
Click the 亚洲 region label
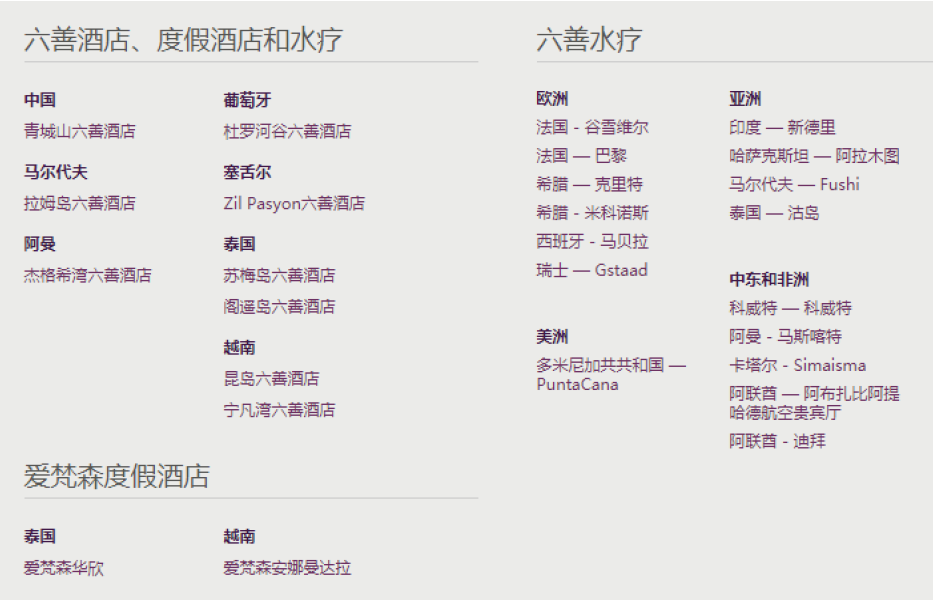(x=745, y=99)
